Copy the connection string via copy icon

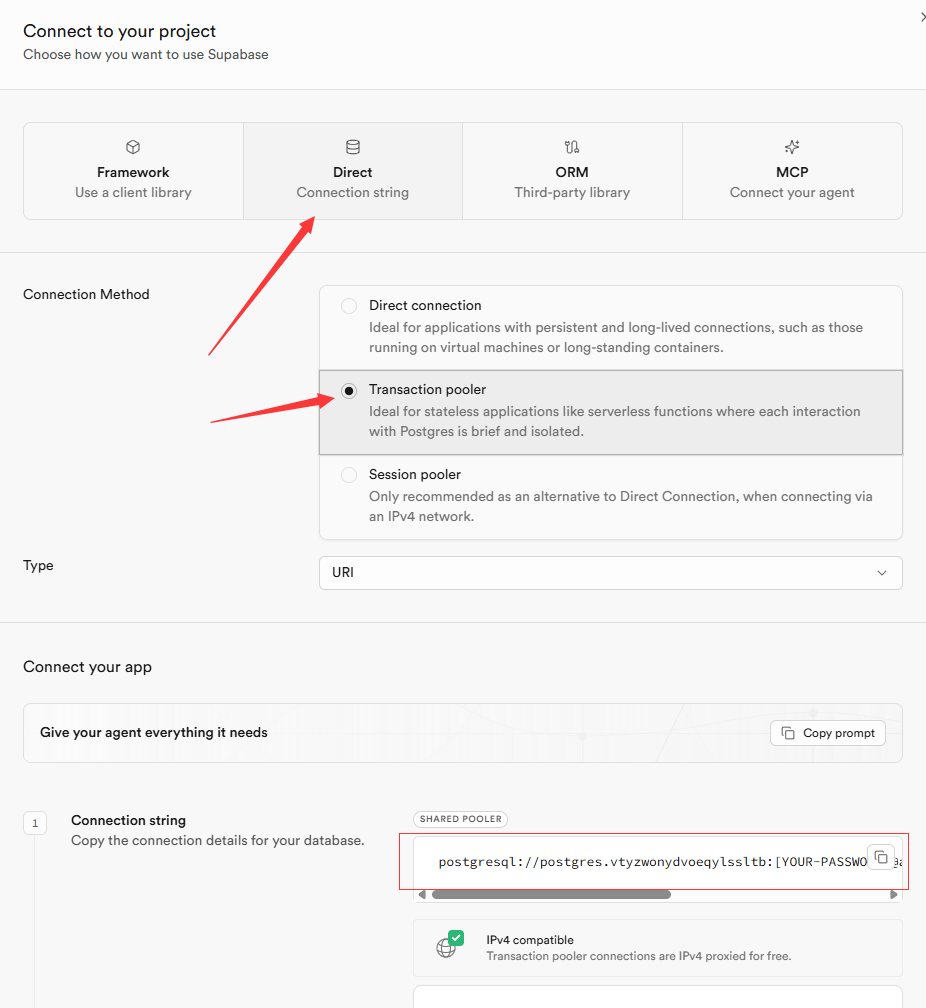point(880,857)
